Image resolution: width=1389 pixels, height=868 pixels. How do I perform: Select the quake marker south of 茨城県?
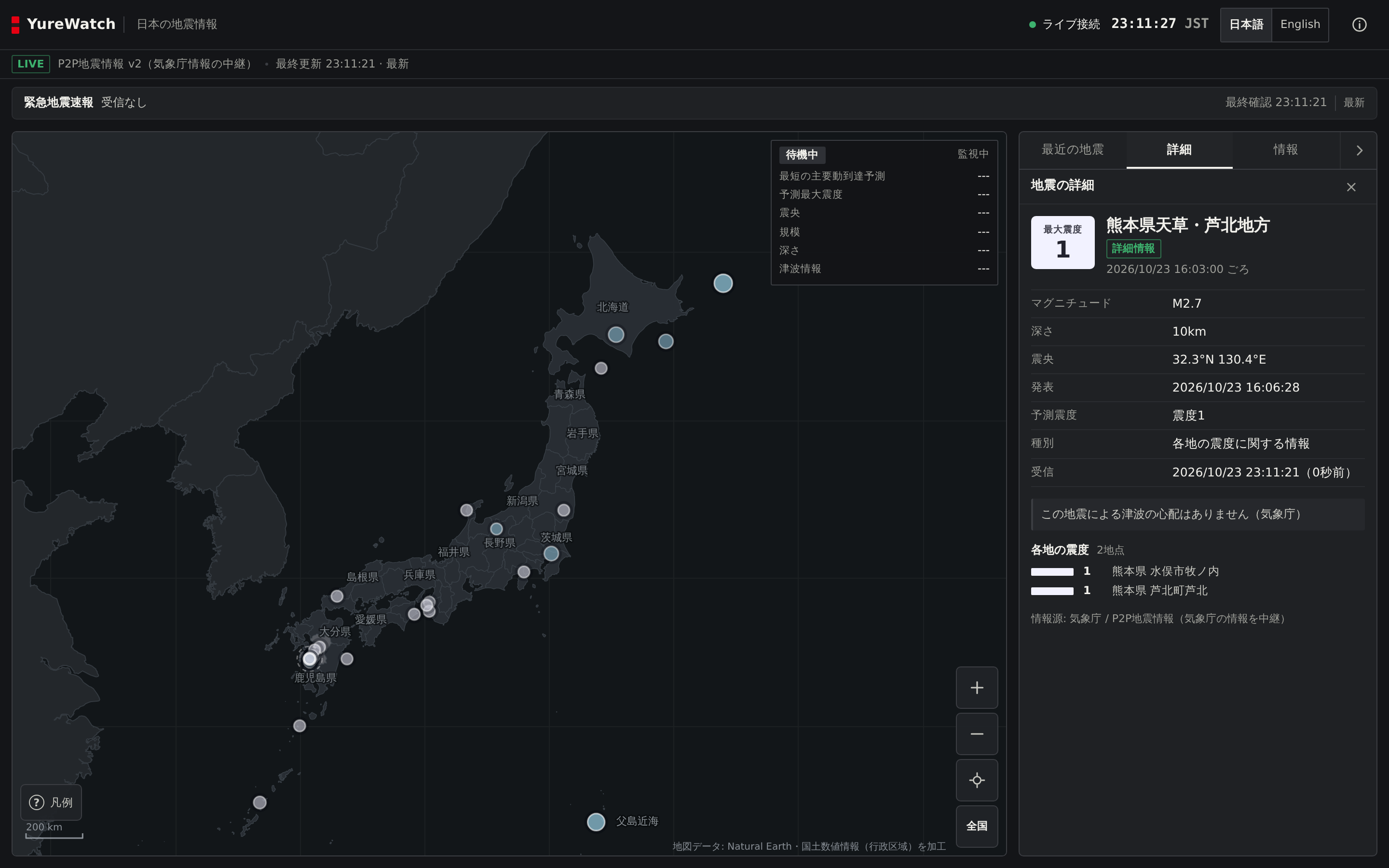[551, 554]
